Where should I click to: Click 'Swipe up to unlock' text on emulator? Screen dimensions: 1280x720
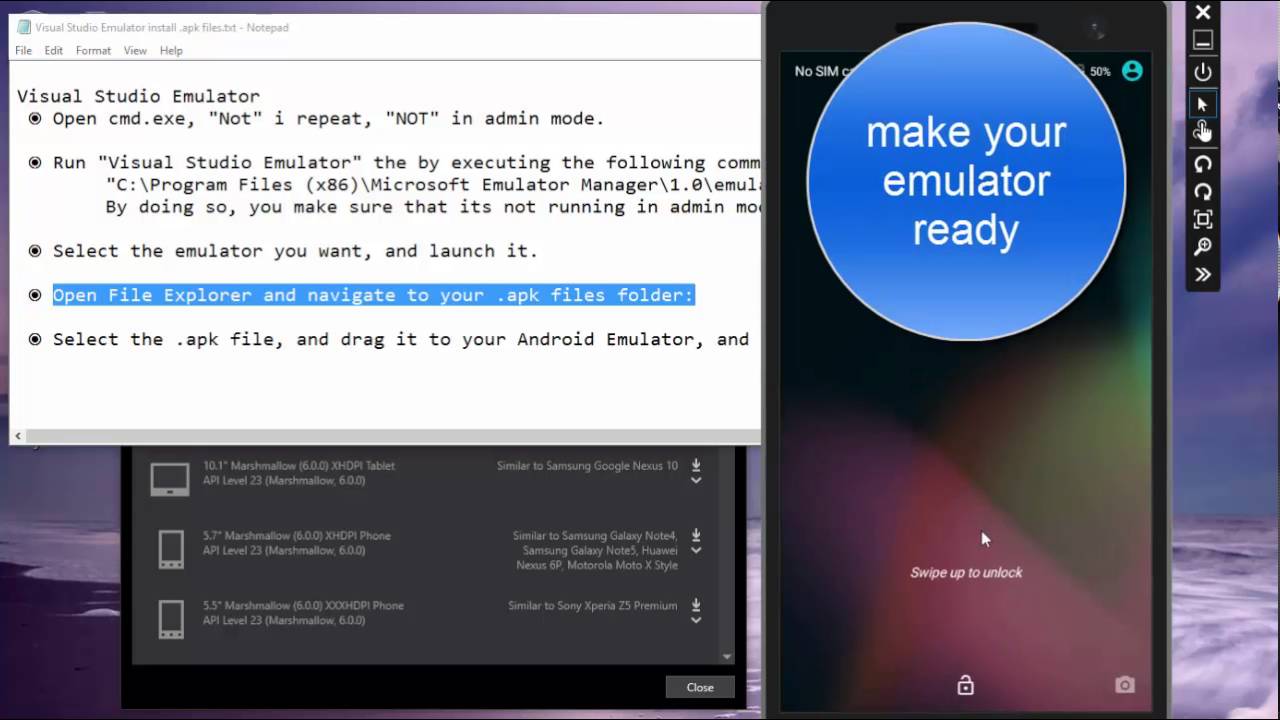pyautogui.click(x=966, y=573)
